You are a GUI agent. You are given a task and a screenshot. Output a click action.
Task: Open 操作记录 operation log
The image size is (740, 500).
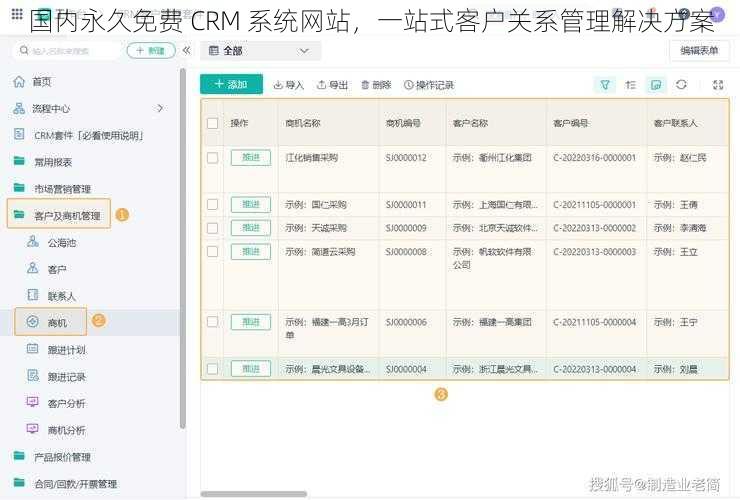click(x=429, y=85)
